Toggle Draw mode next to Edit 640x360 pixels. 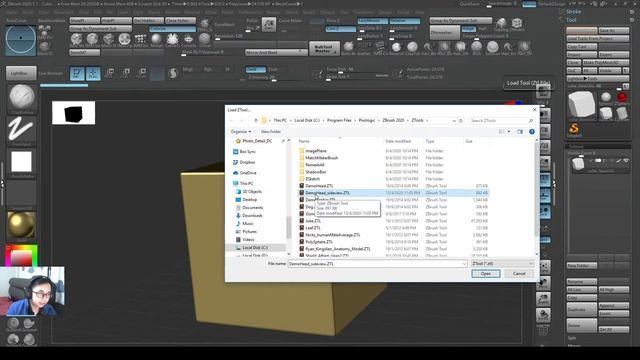93,73
